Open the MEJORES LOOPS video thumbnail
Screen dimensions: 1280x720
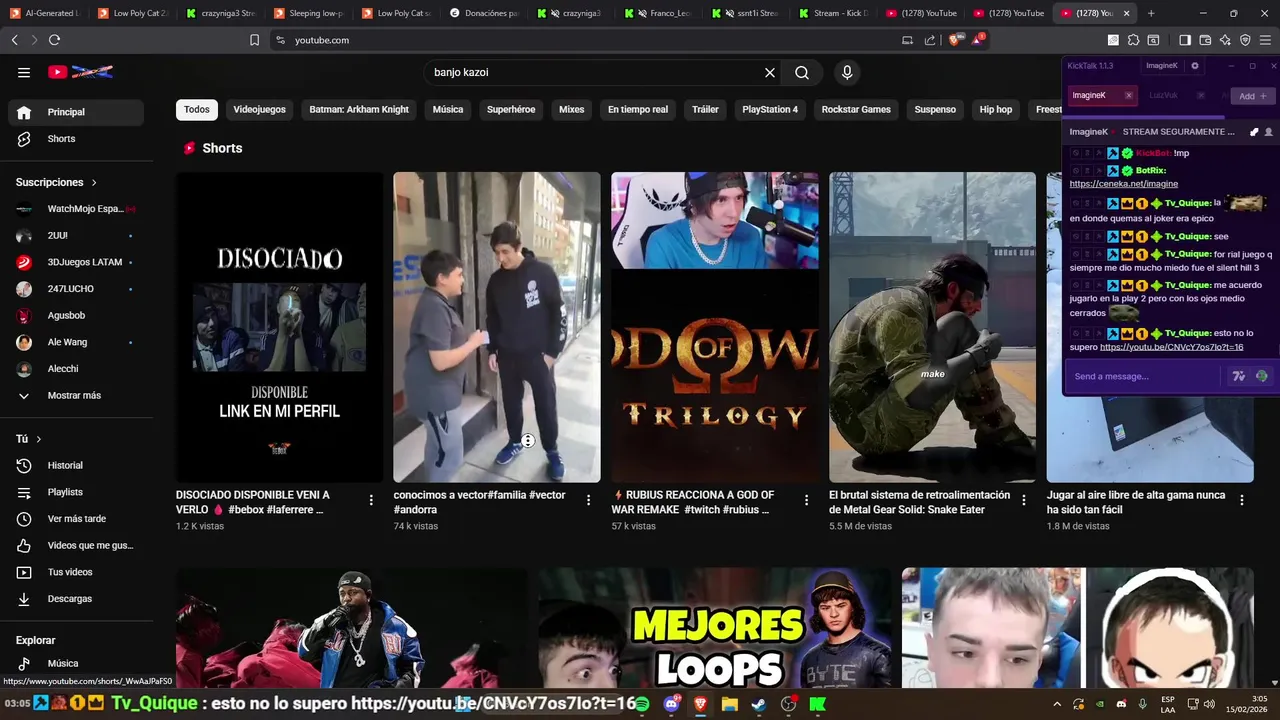tap(714, 628)
